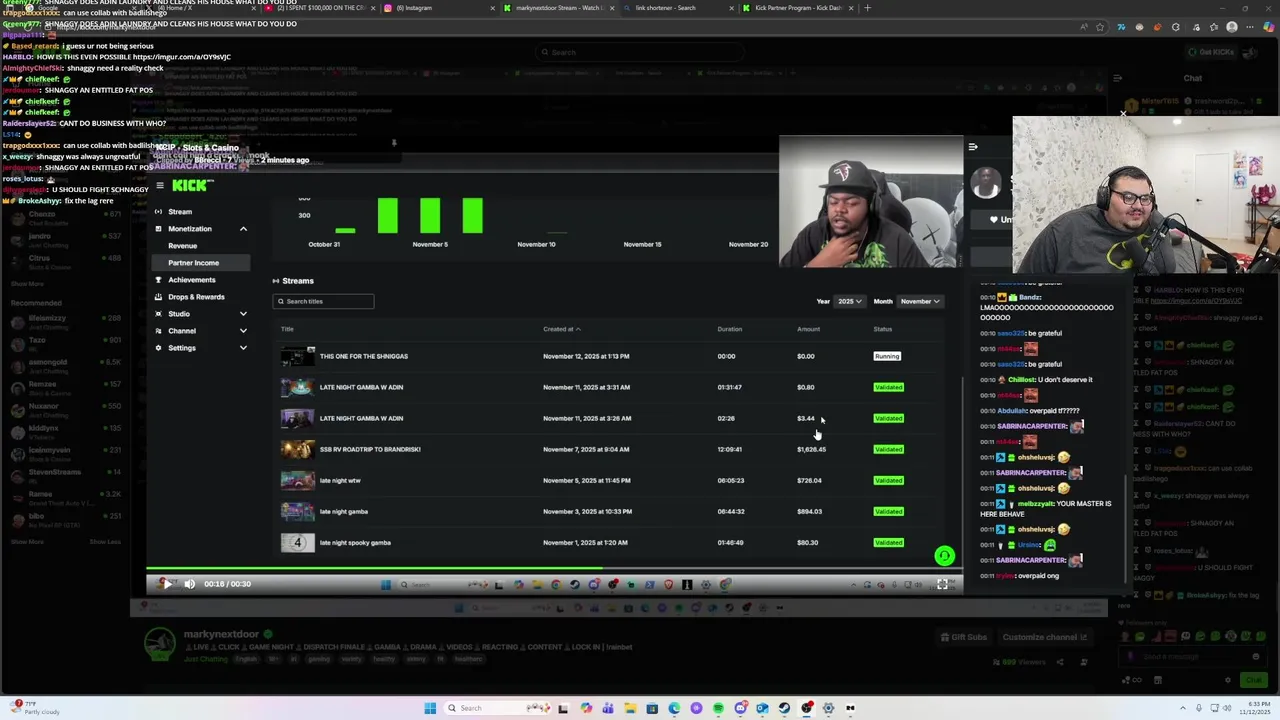Mute the clip volume icon
Screen dimensions: 1280x720
click(x=189, y=584)
